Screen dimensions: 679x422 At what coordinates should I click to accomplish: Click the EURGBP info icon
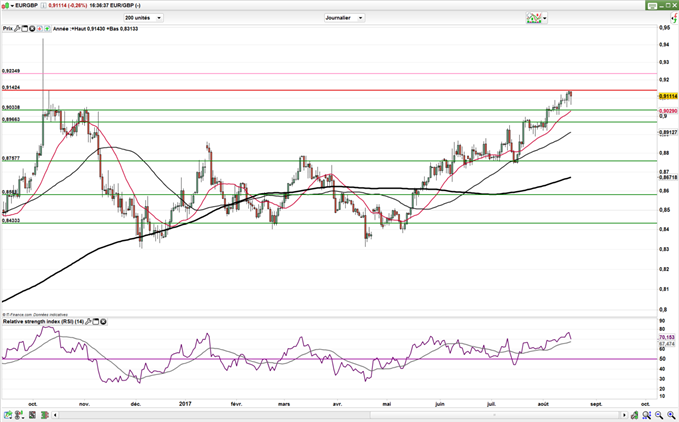(x=43, y=6)
